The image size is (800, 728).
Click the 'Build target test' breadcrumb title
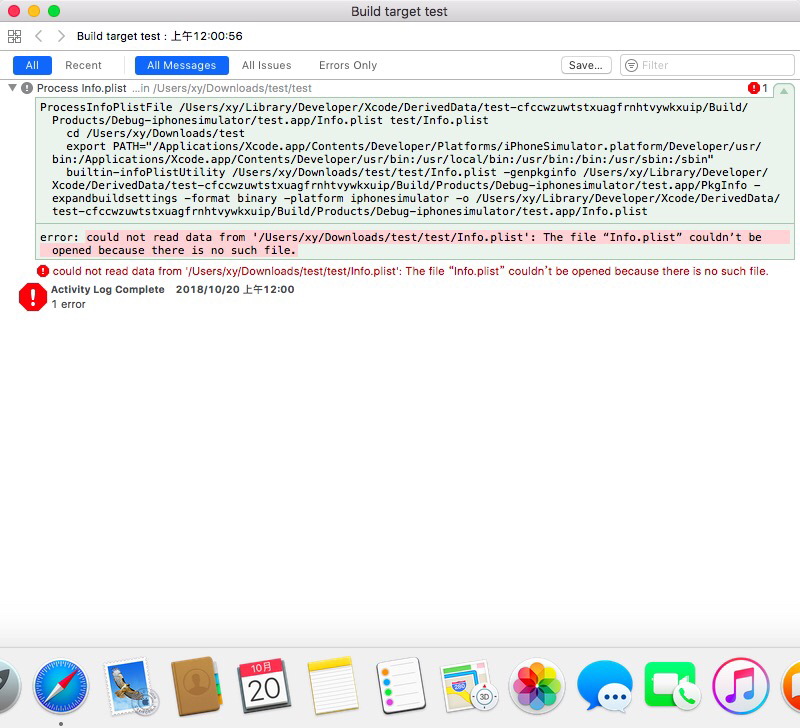(x=160, y=36)
